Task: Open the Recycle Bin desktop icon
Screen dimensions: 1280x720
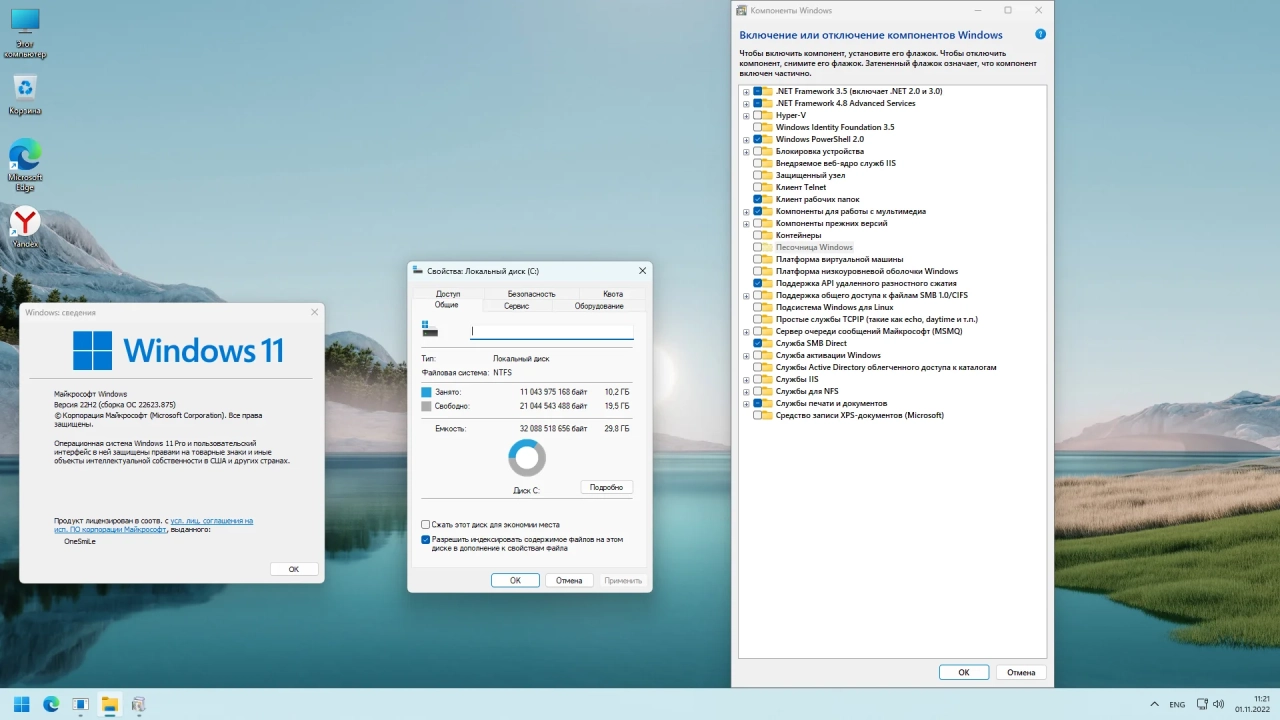Action: (25, 95)
